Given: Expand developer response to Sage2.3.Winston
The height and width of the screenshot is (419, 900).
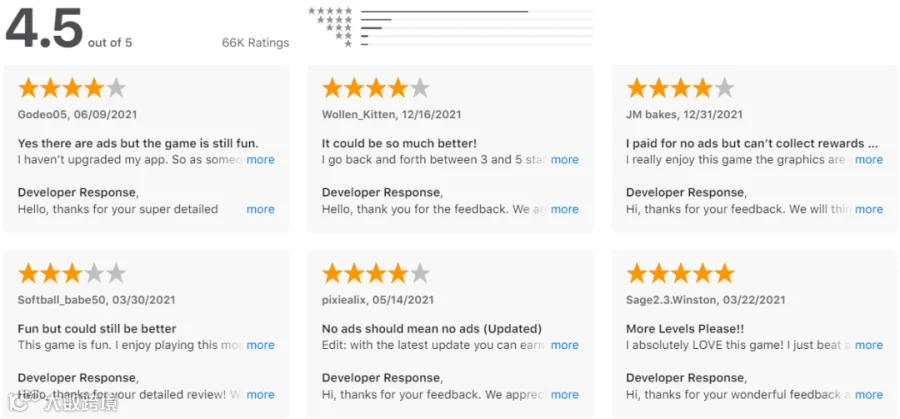Looking at the screenshot, I should (869, 395).
